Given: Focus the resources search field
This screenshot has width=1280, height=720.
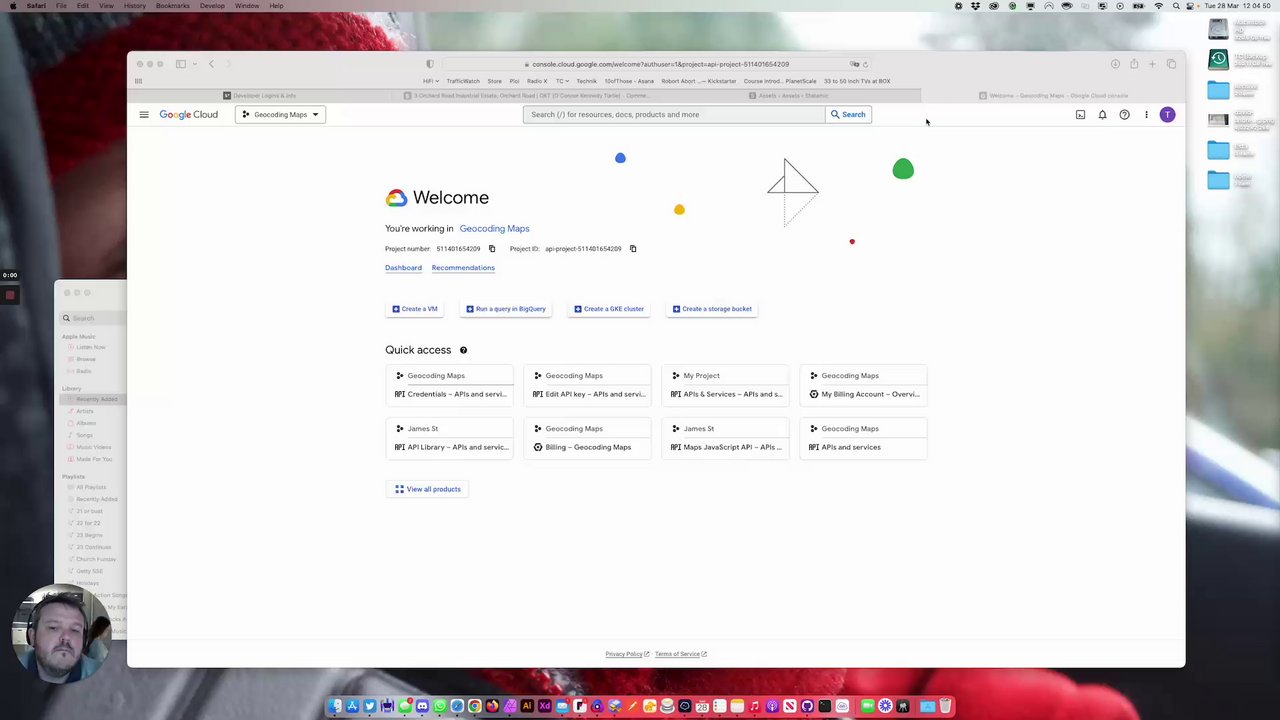Looking at the screenshot, I should click(672, 115).
